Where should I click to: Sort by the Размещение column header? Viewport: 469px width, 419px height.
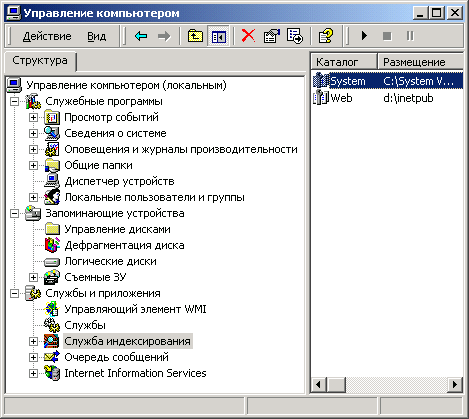pyautogui.click(x=420, y=62)
